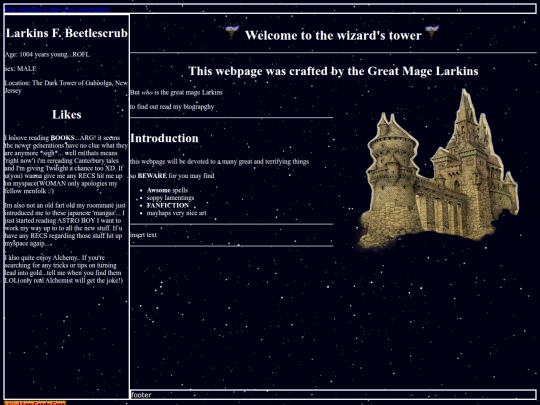Click "this webpage will be devoted" sentence
Image resolution: width=540 pixels, height=405 pixels.
coord(219,162)
